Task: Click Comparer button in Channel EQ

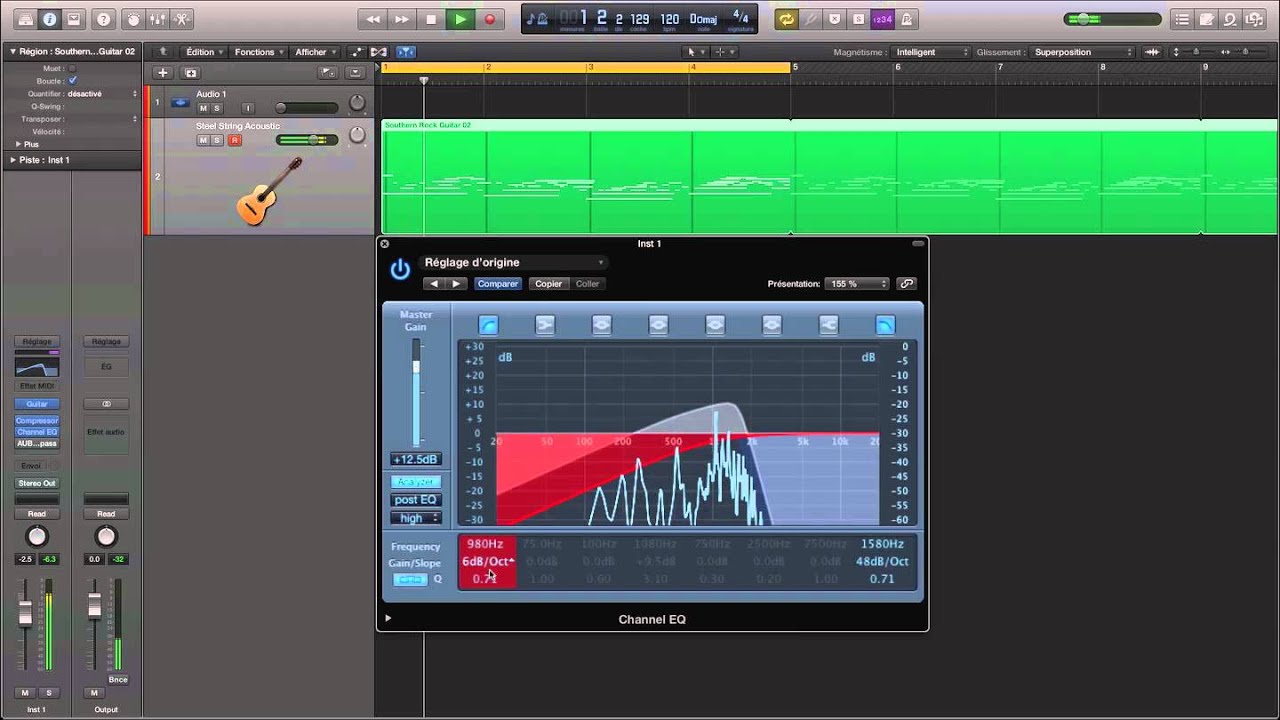Action: point(497,284)
